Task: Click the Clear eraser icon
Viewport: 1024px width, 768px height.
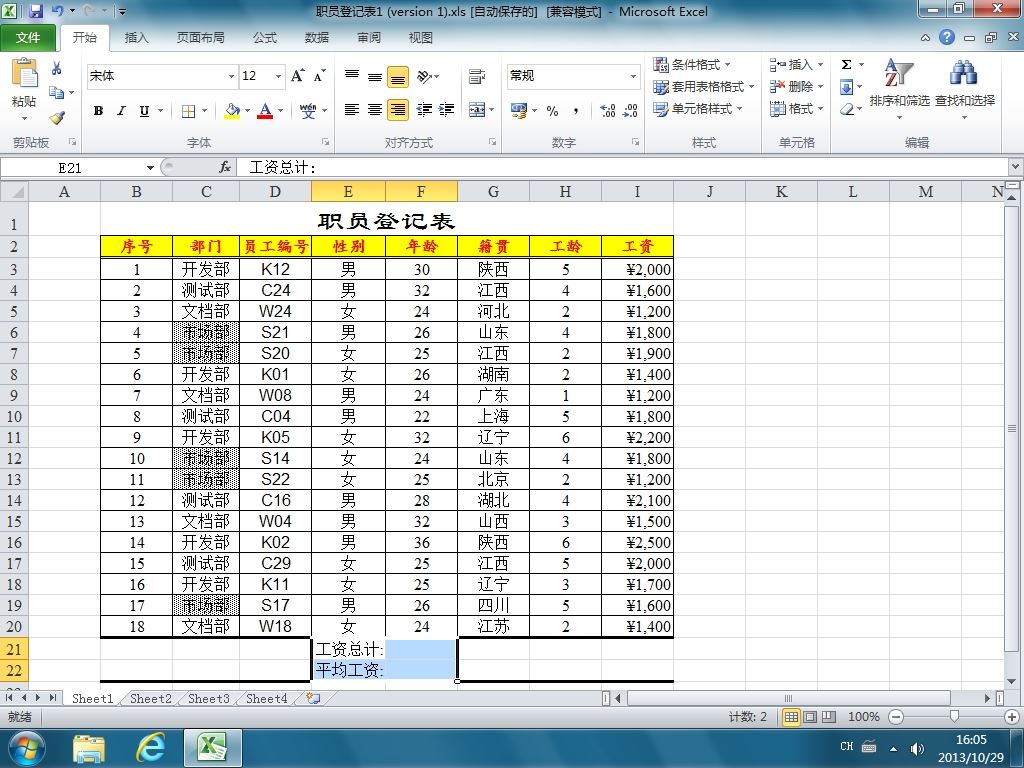Action: click(847, 109)
